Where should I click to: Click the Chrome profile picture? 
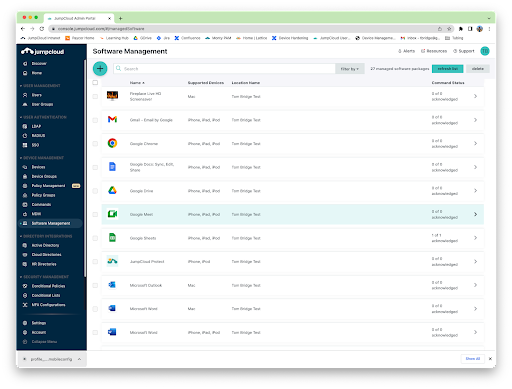[x=480, y=29]
